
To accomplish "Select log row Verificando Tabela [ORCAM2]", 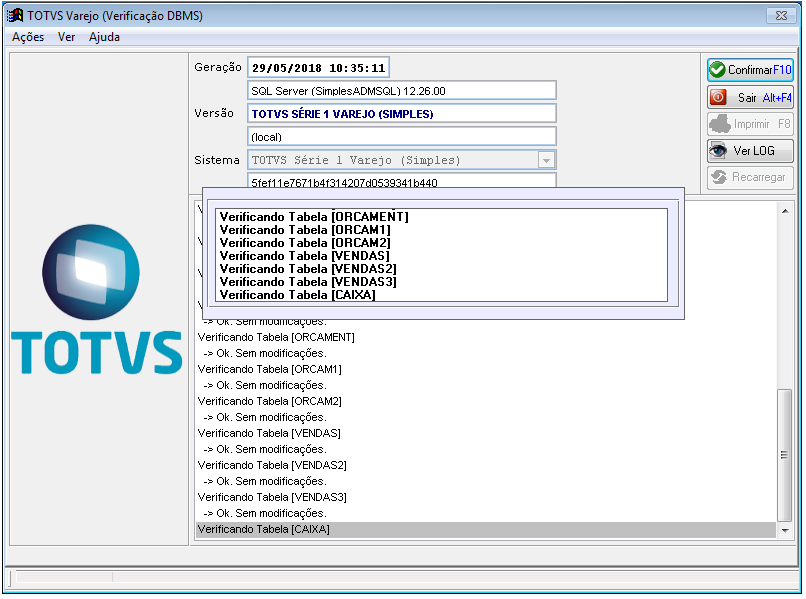I will pyautogui.click(x=485, y=401).
